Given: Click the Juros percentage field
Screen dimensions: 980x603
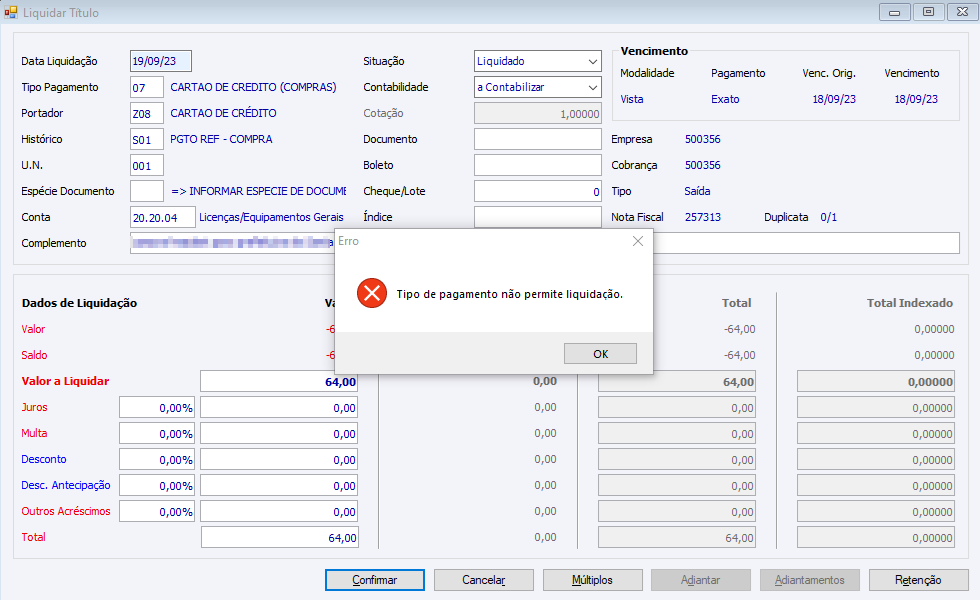Looking at the screenshot, I should click(x=157, y=407).
